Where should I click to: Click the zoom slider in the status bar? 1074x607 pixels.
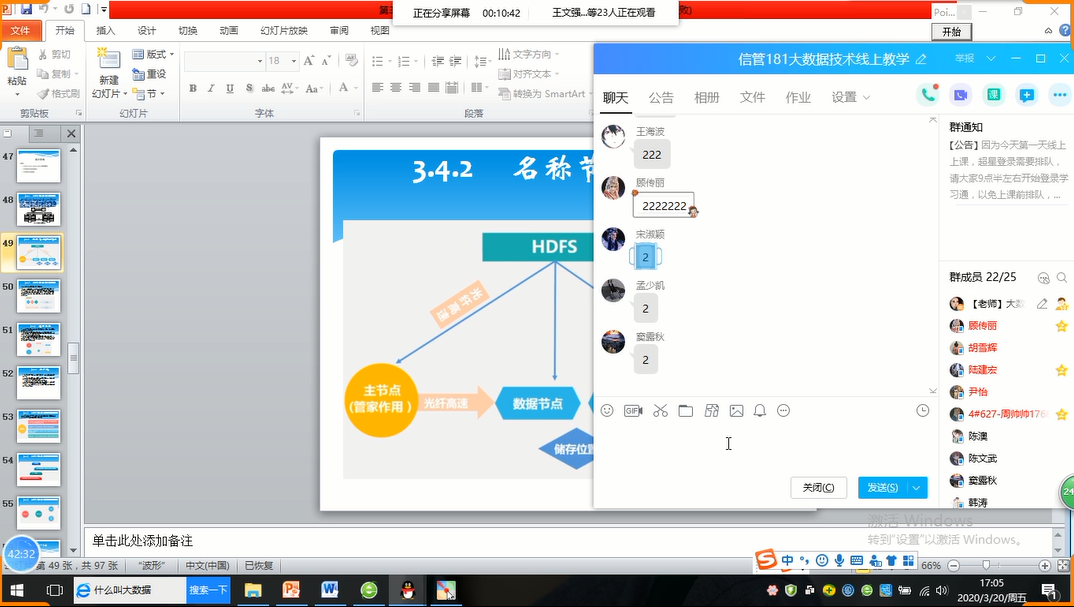[x=985, y=566]
